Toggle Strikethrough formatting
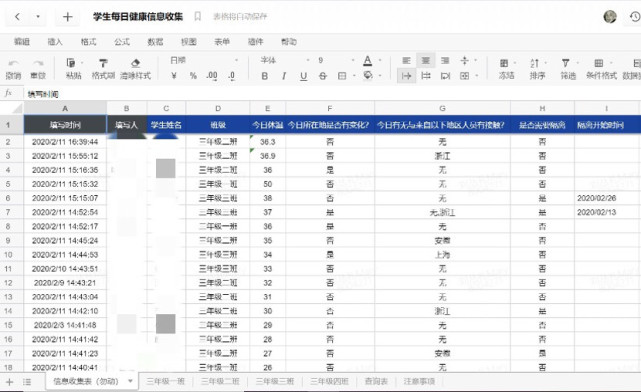Screen dimensions: 641x392 [323, 76]
